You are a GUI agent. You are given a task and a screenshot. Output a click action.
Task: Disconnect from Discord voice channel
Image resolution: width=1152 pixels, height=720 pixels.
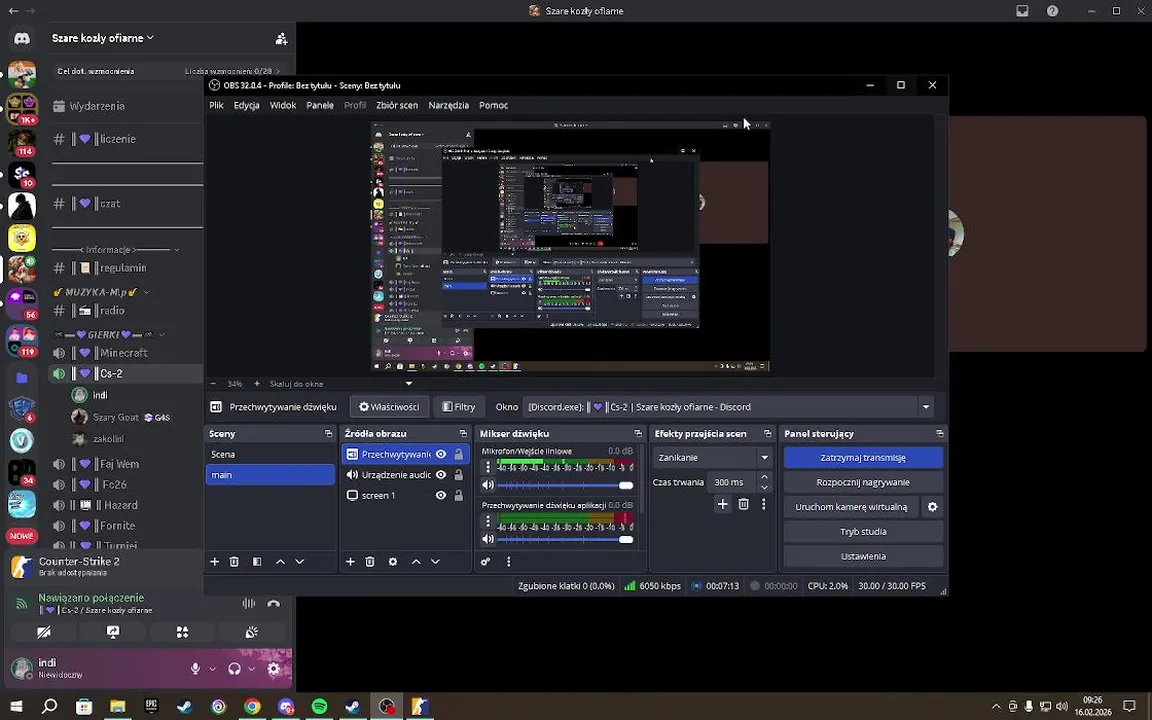click(x=273, y=603)
